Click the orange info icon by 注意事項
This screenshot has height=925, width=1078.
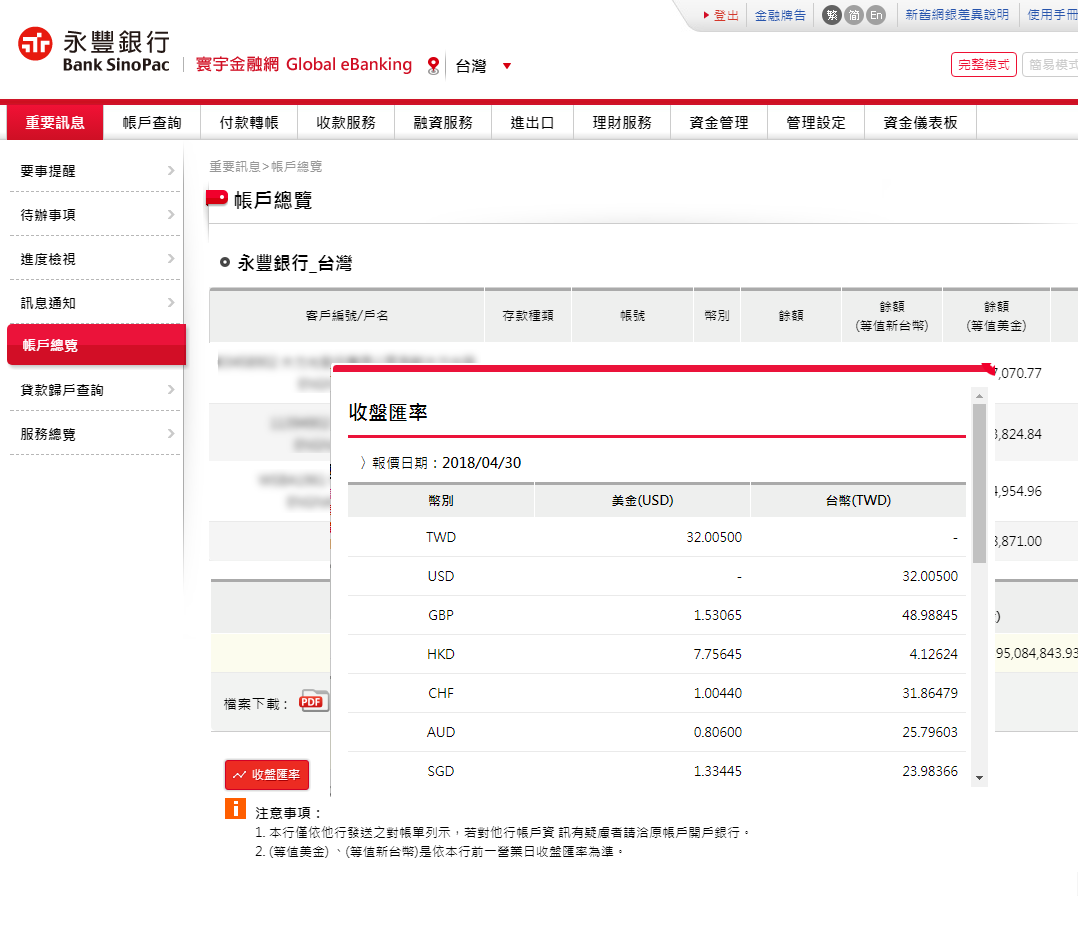click(235, 808)
